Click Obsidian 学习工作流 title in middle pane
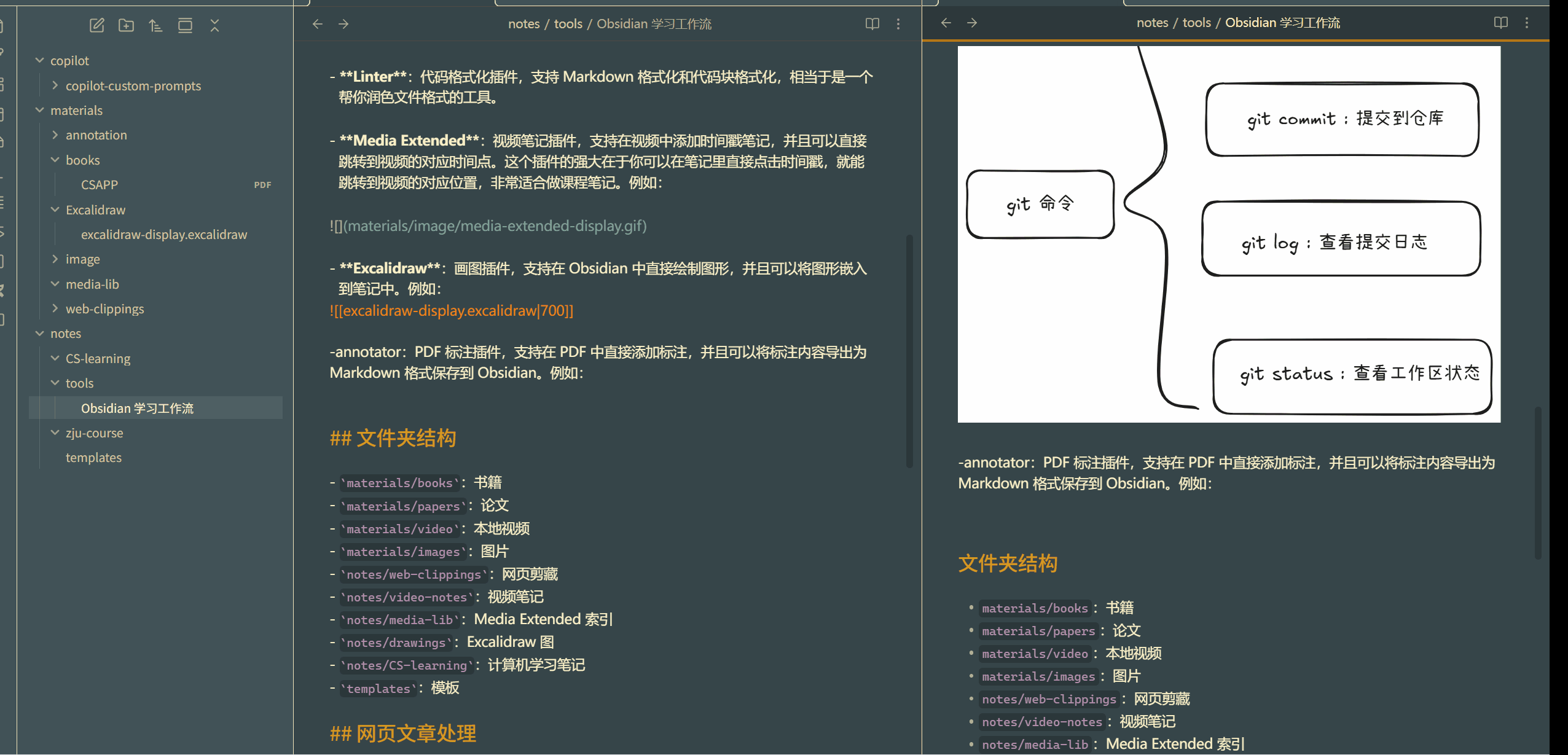Screen dimensions: 1568x755 [x=654, y=24]
